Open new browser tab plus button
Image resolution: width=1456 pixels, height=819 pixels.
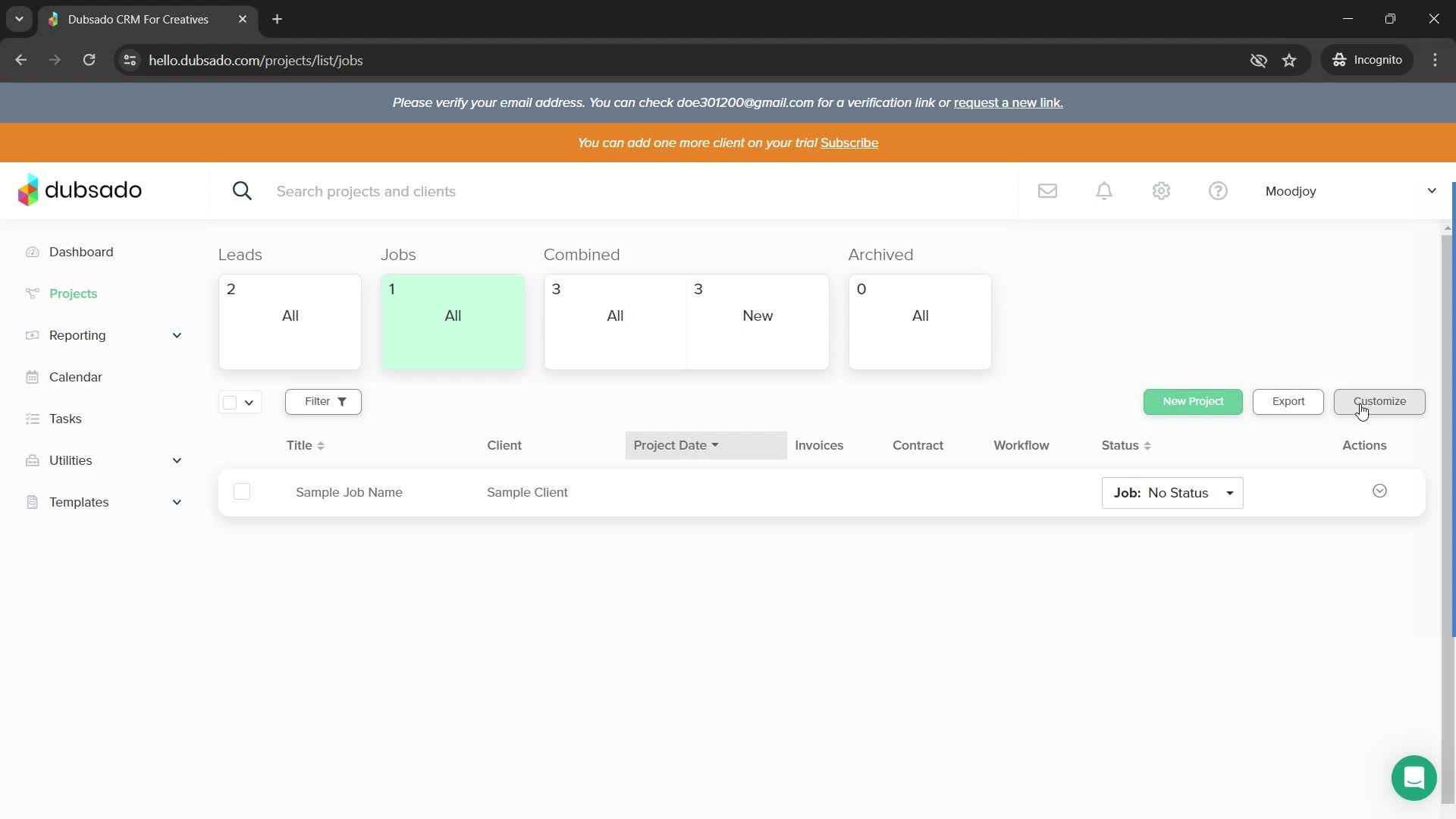click(x=277, y=19)
